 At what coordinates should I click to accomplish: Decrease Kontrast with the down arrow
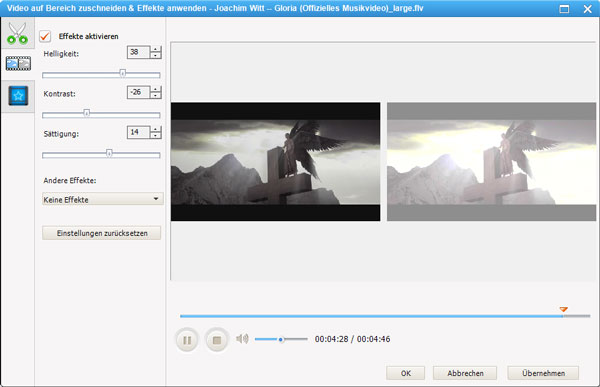tap(156, 96)
